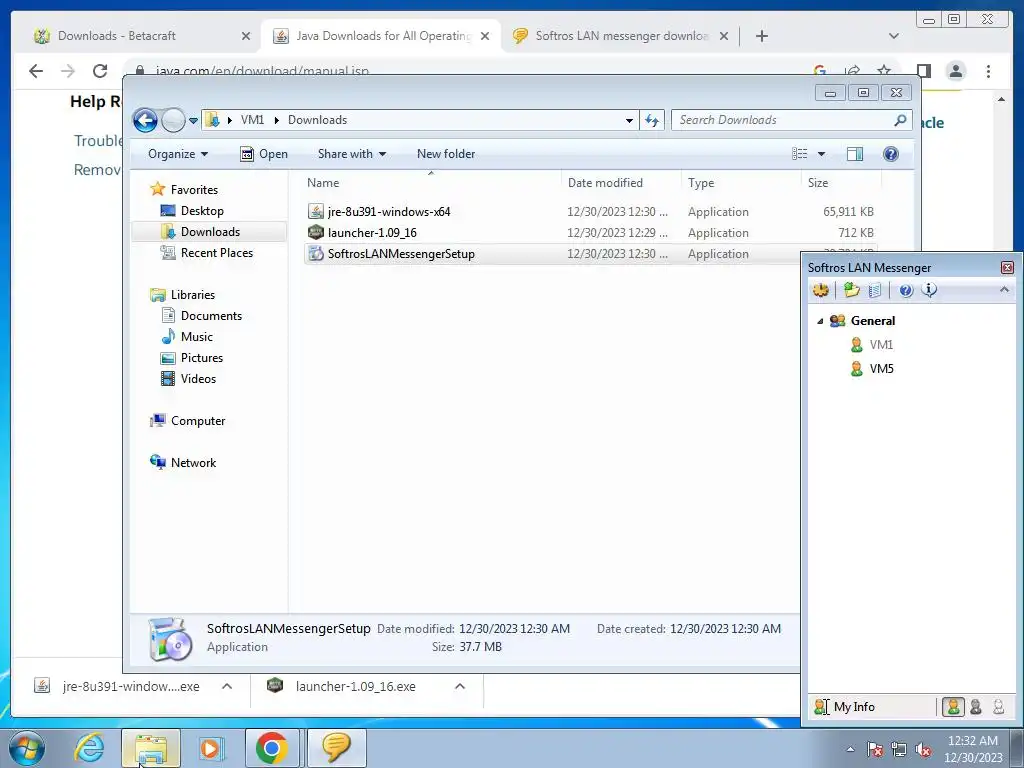Image resolution: width=1024 pixels, height=768 pixels.
Task: Open Chrome profile avatar icon
Action: pyautogui.click(x=955, y=71)
